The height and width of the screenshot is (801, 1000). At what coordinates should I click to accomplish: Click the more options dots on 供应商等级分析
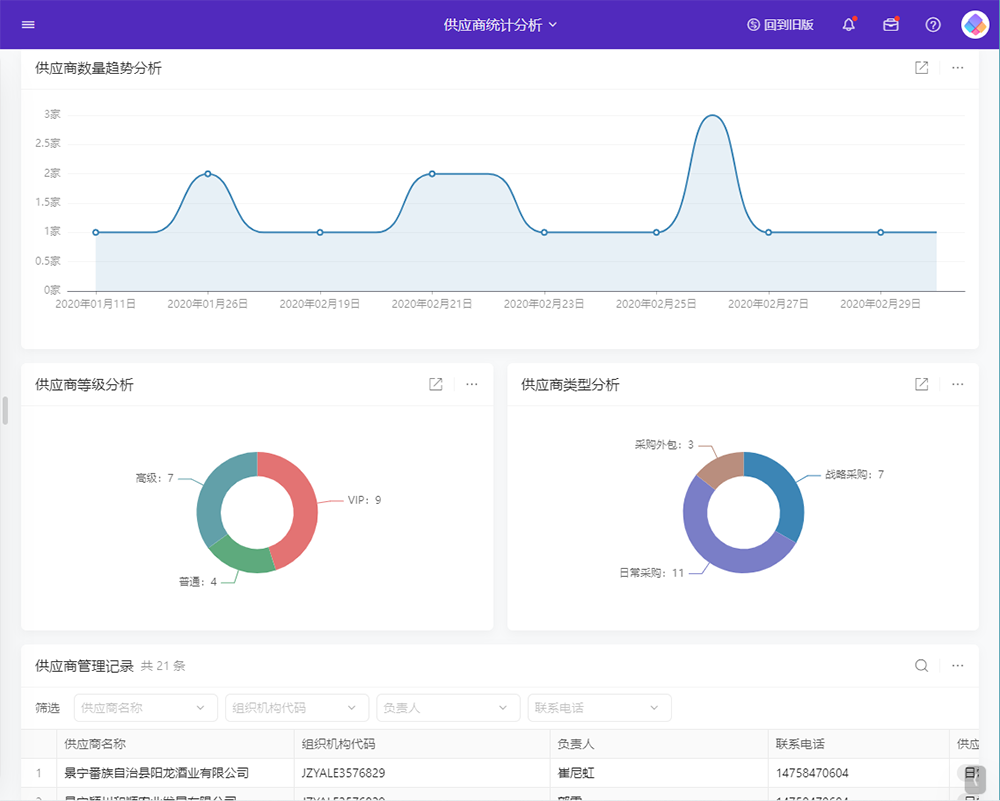[x=470, y=384]
